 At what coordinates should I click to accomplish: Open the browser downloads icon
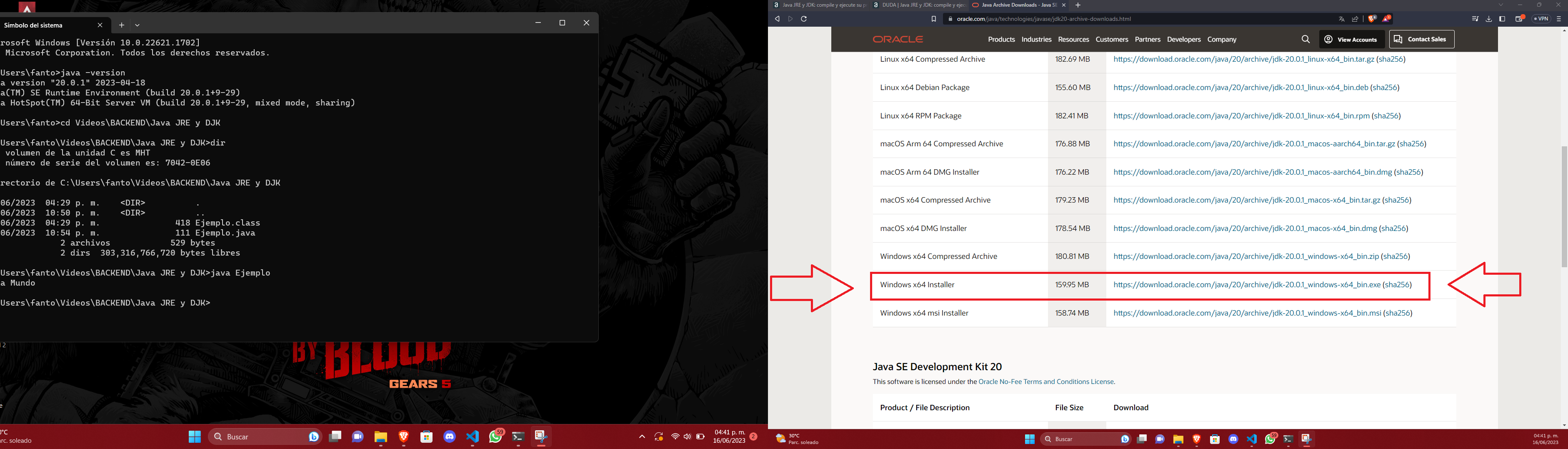[1489, 19]
